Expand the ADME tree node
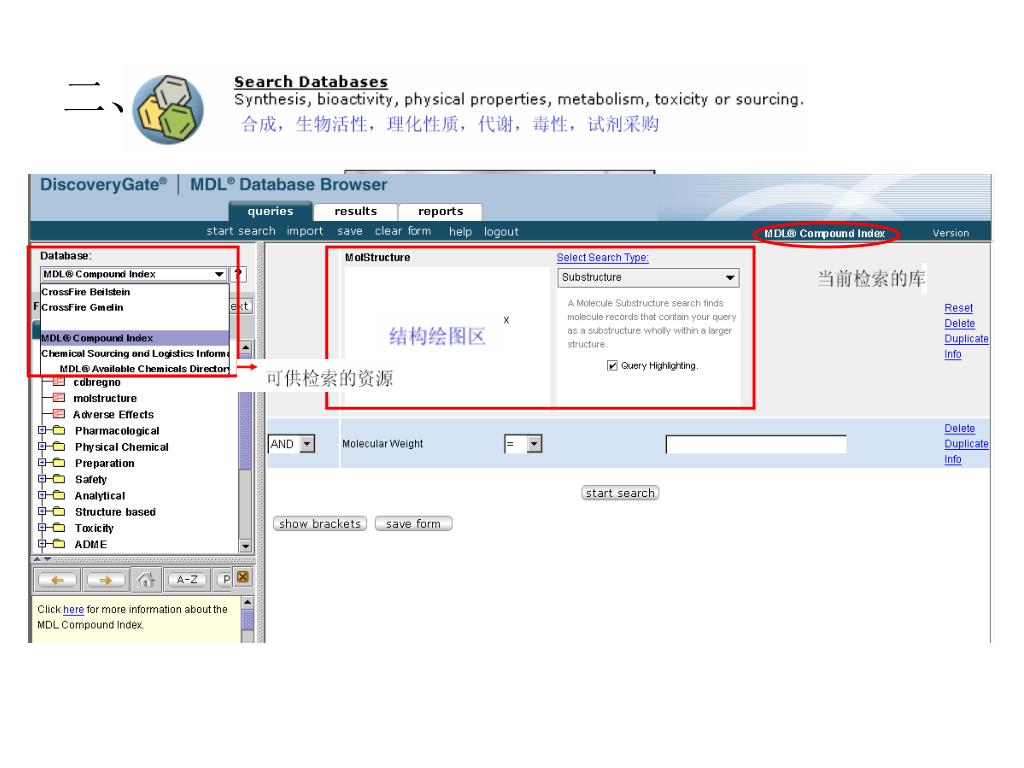This screenshot has width=1024, height=768. 42,544
